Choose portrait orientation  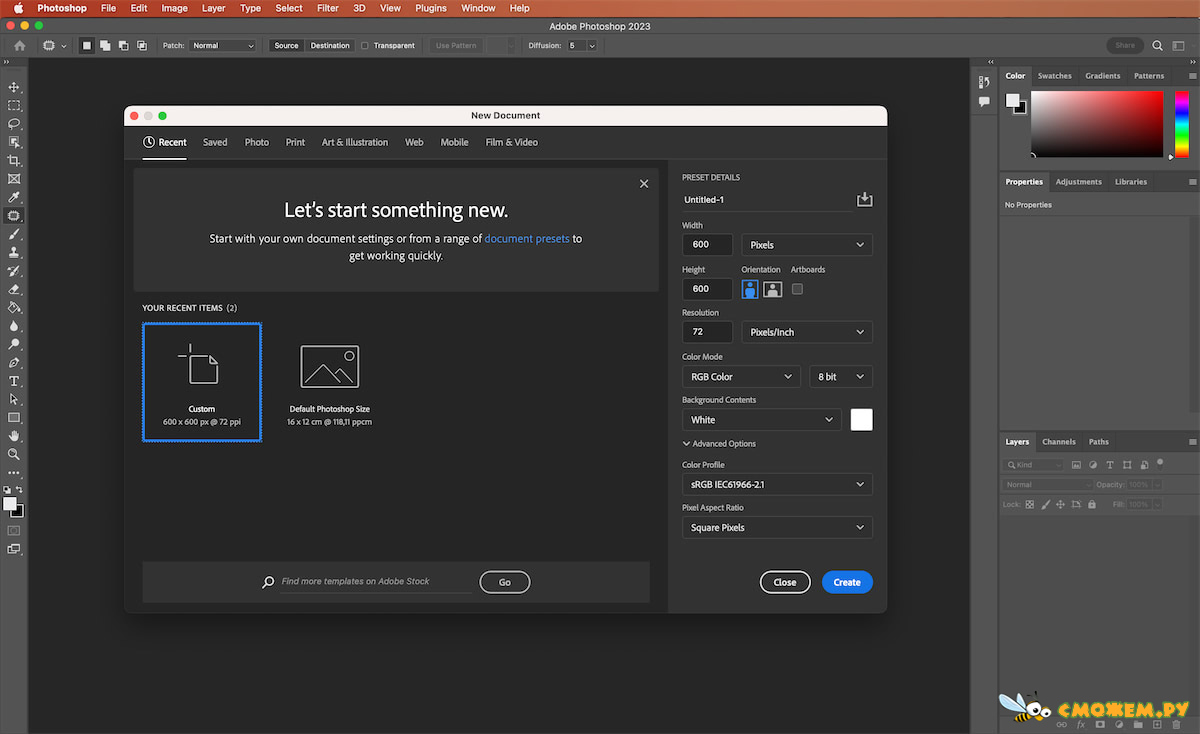click(x=750, y=289)
